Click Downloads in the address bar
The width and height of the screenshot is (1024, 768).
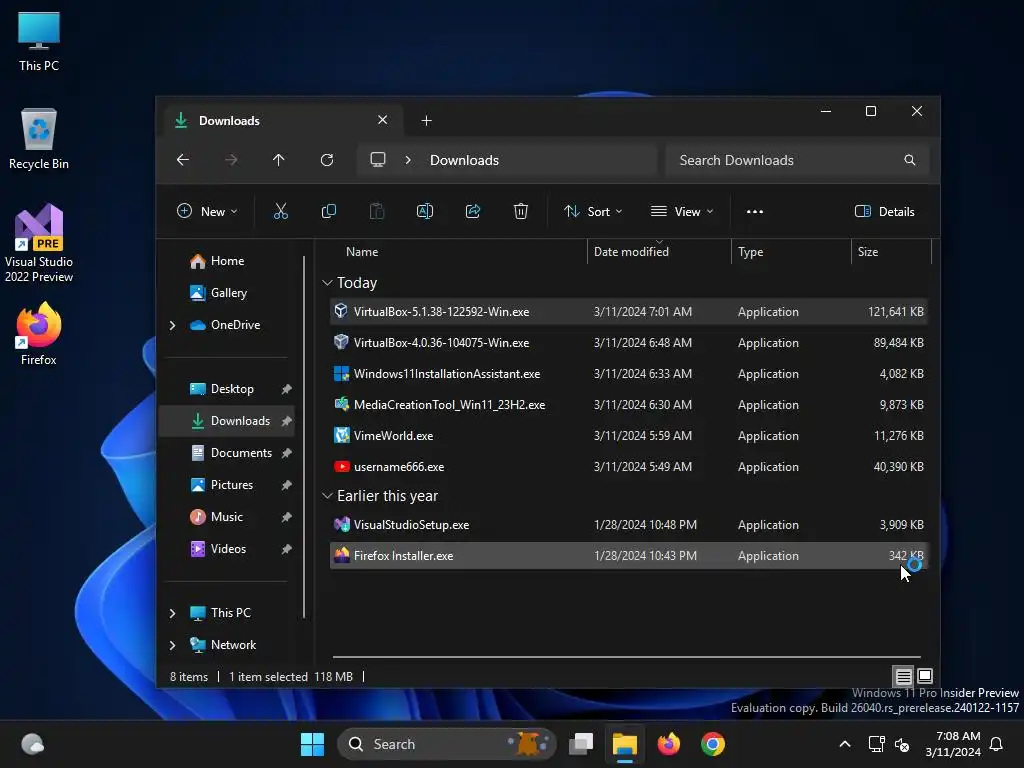coord(464,160)
